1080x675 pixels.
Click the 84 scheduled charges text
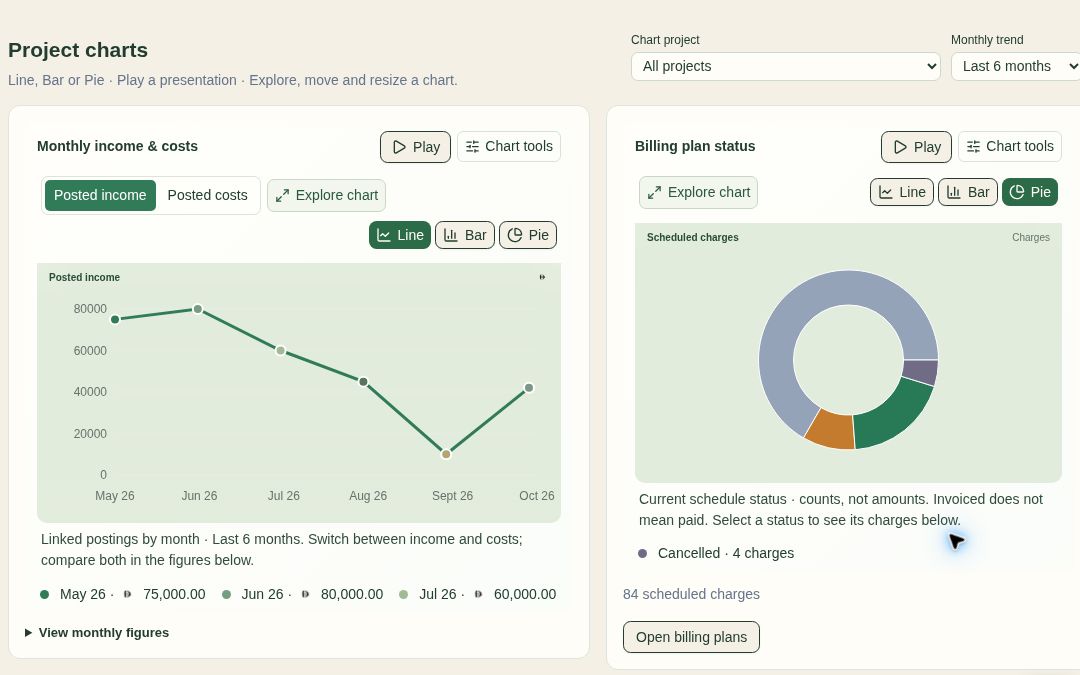tap(692, 594)
